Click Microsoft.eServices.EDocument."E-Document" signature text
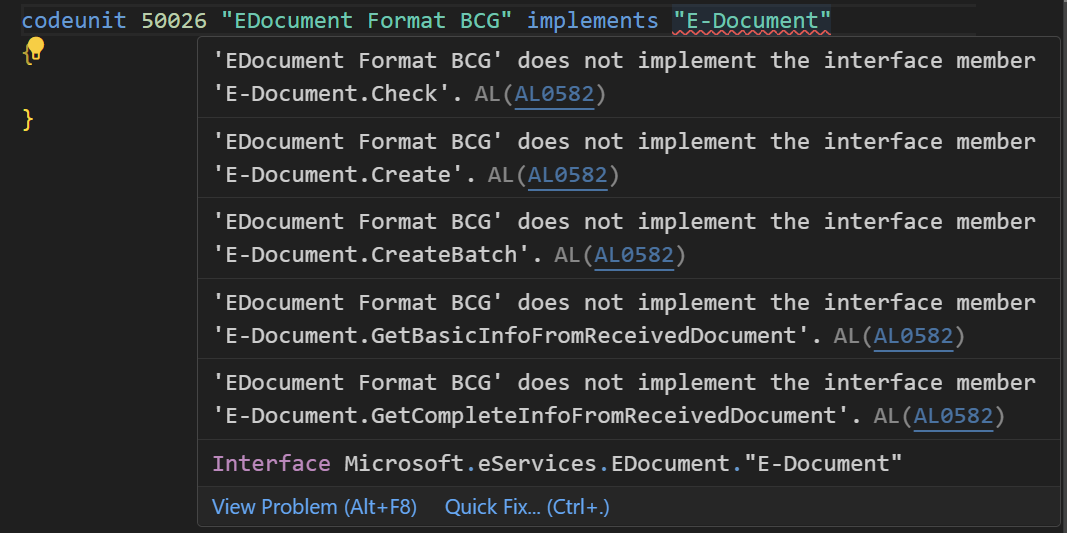The width and height of the screenshot is (1067, 533). coord(623,464)
